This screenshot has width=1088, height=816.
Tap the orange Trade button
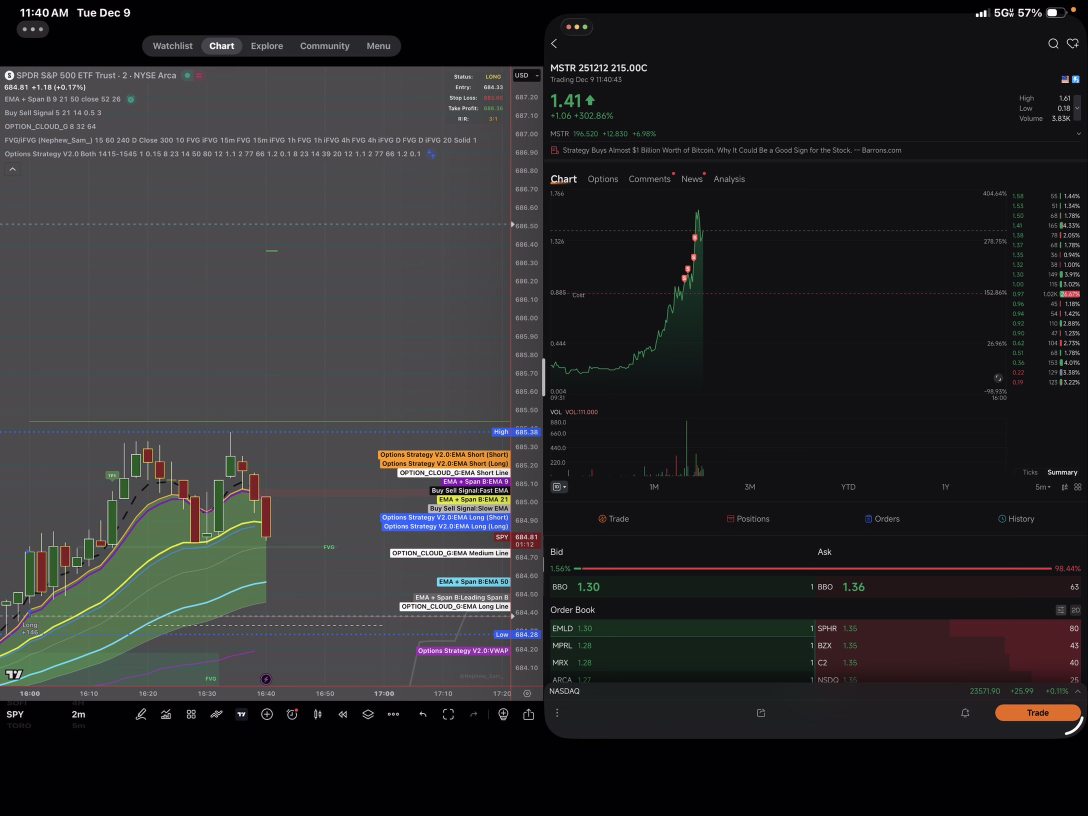[x=1037, y=713]
